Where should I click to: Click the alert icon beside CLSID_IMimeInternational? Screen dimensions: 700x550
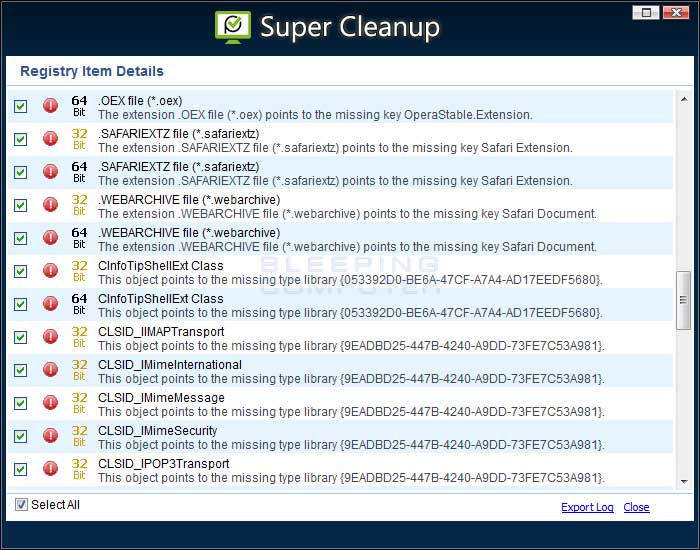point(50,370)
